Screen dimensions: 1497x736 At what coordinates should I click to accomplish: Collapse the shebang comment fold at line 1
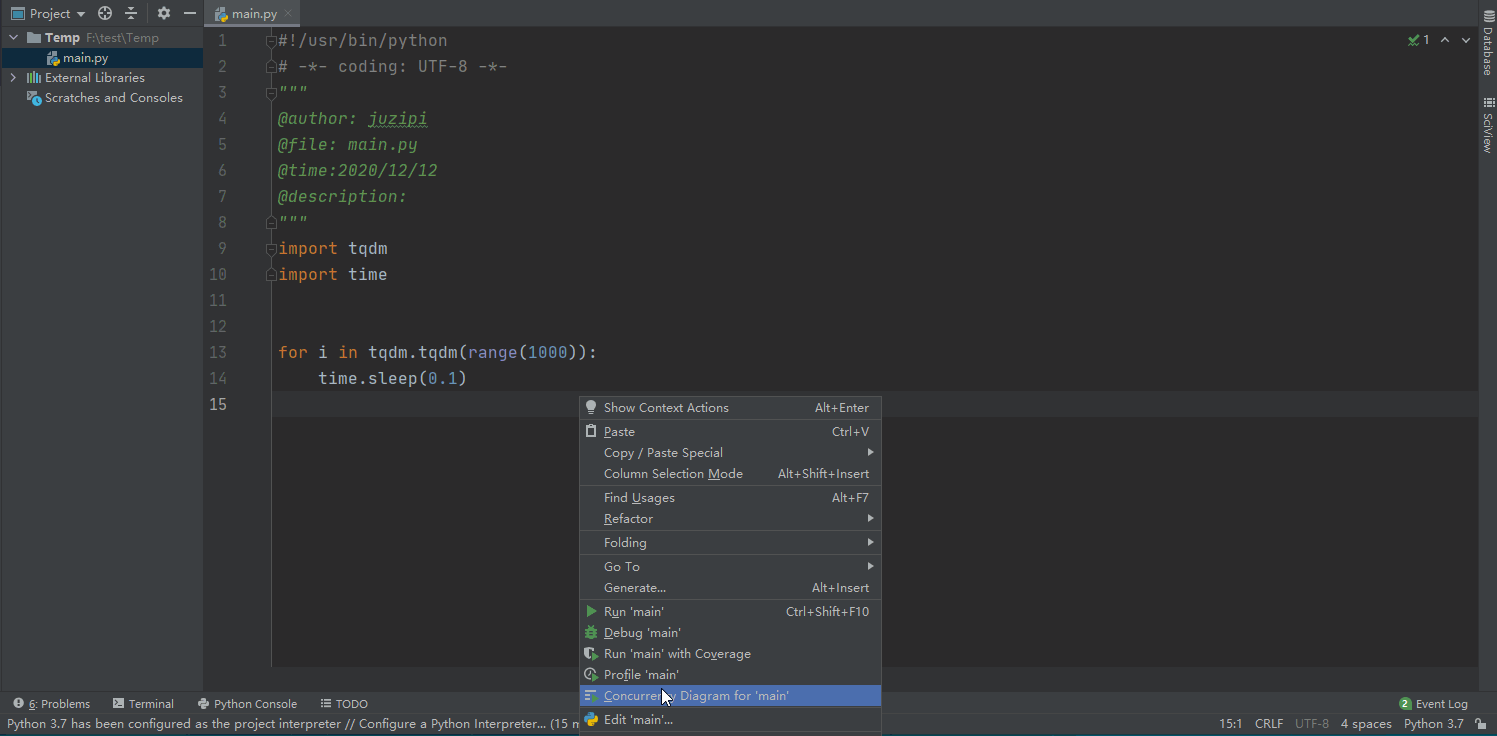(x=271, y=41)
